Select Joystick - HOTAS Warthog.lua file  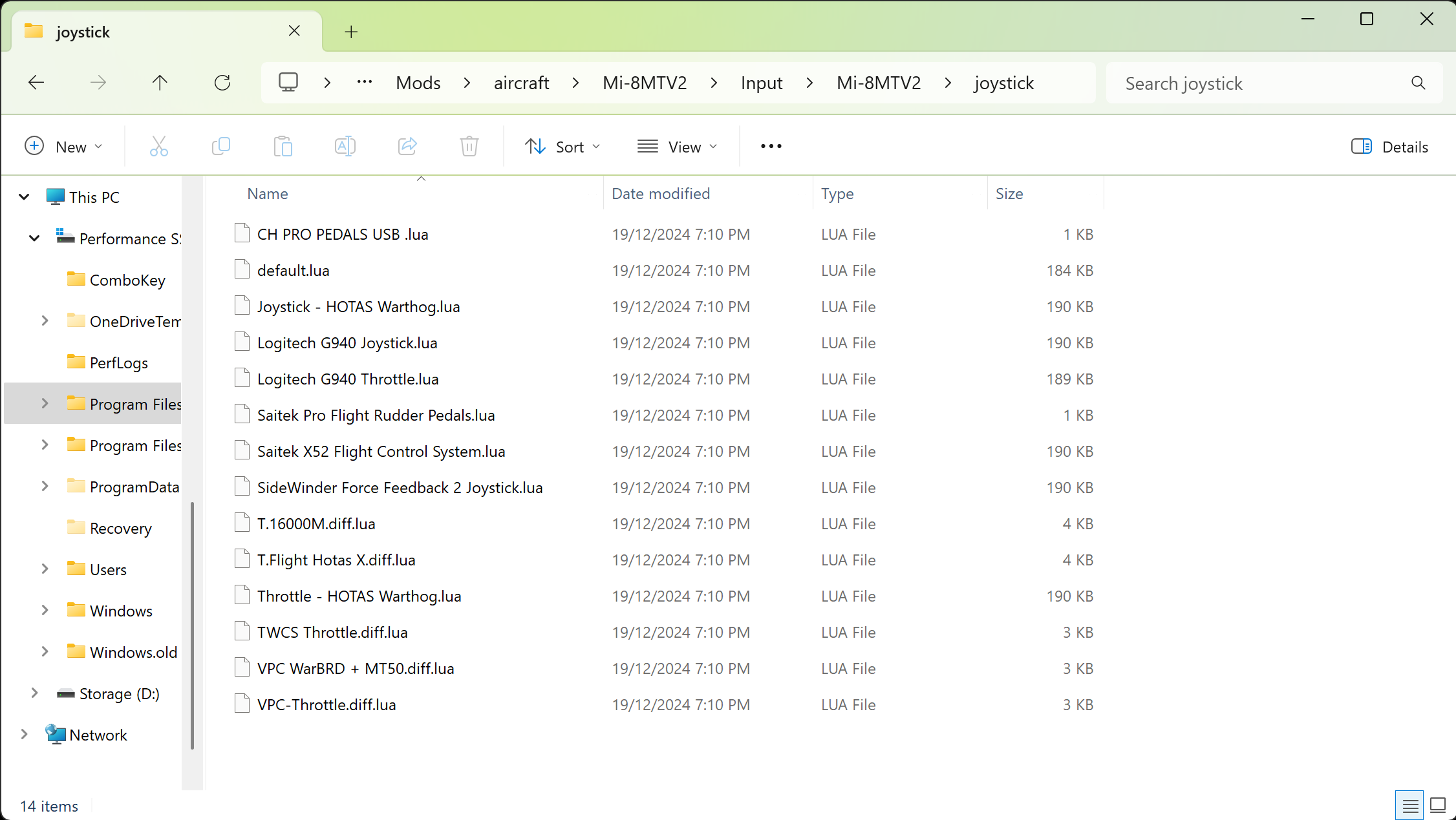pos(358,306)
